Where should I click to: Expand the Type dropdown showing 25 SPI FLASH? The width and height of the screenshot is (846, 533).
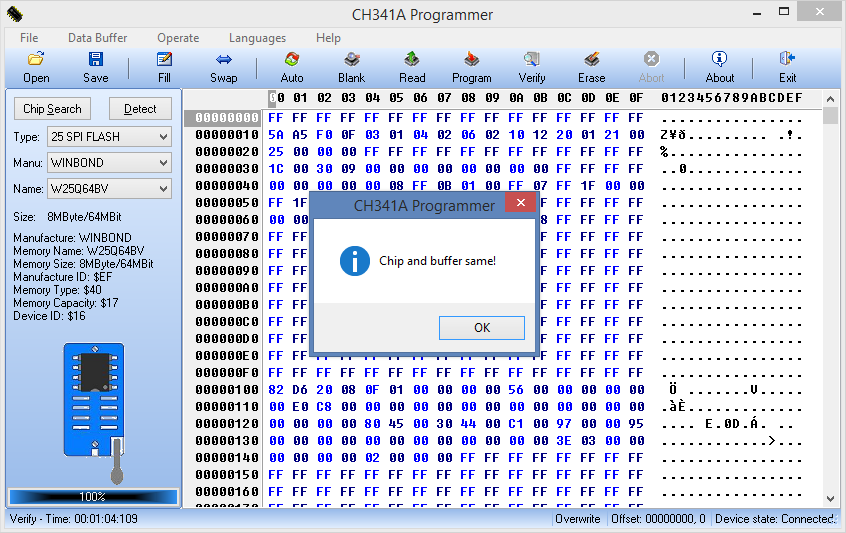point(110,137)
